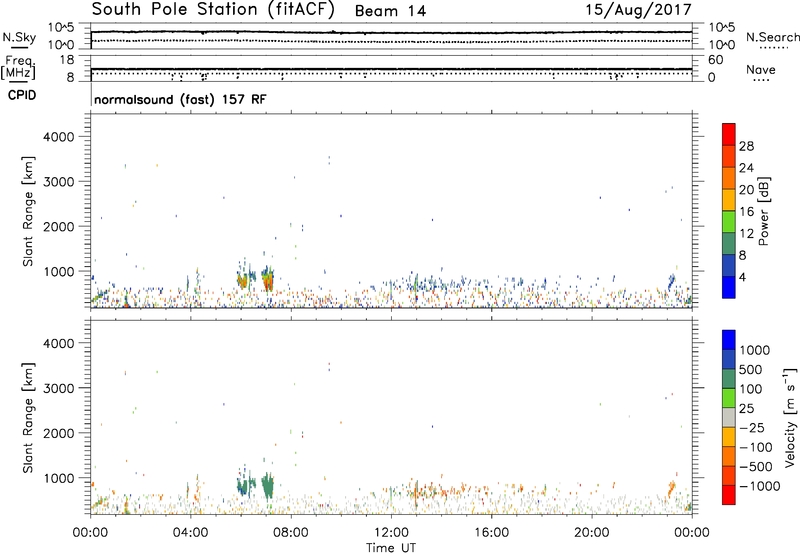Click the 'Nave' legend label
Viewport: 800px width, 554px height.
pyautogui.click(x=761, y=69)
